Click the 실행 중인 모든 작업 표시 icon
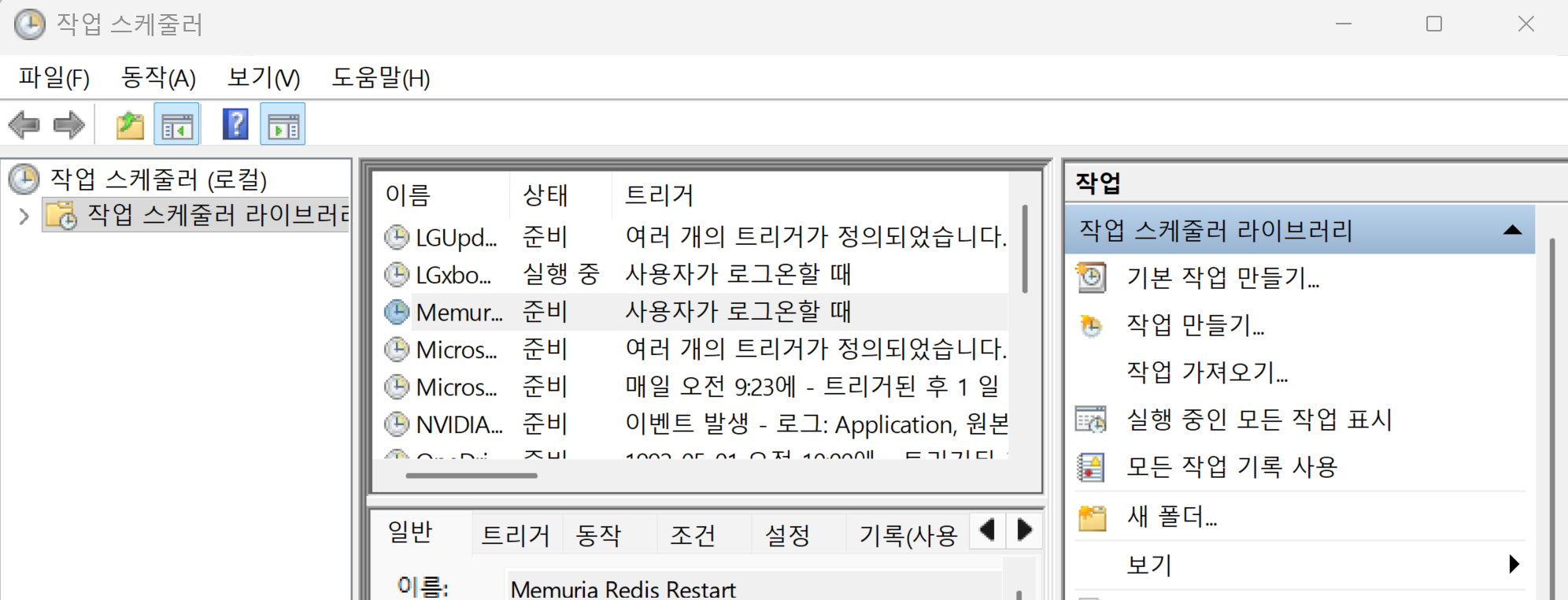 pyautogui.click(x=1091, y=419)
